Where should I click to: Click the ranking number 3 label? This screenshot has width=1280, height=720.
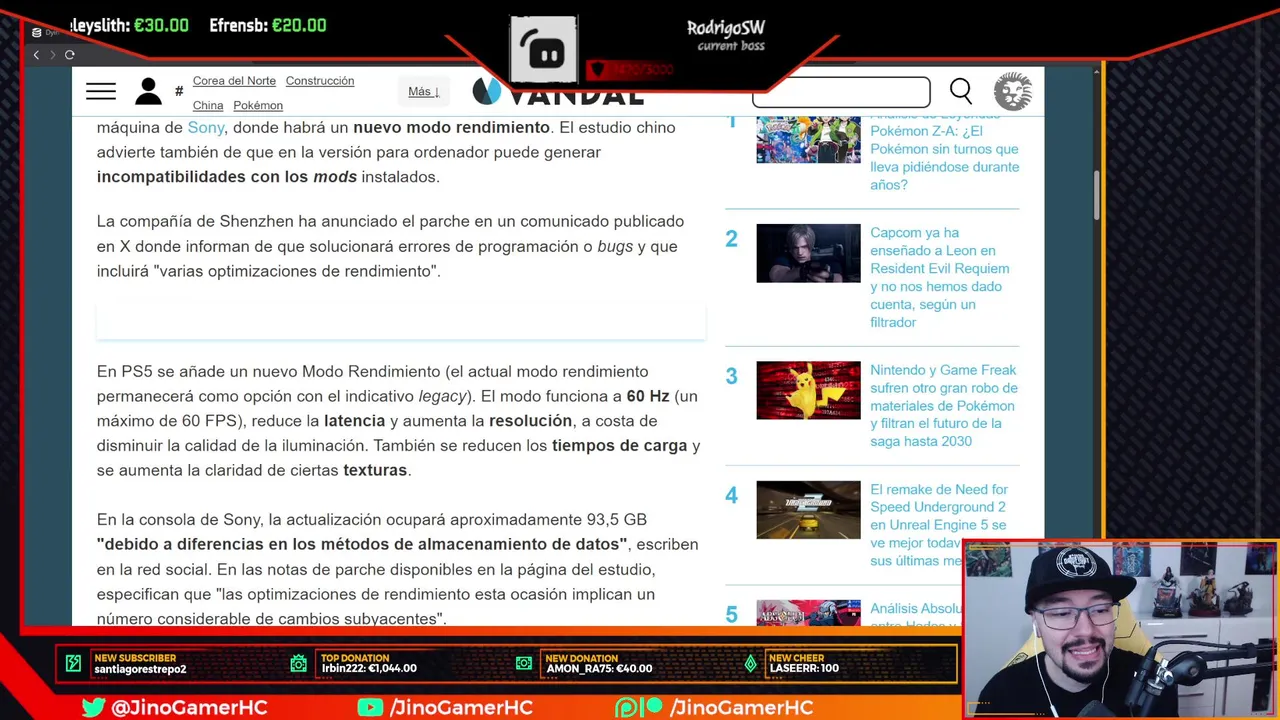pos(731,376)
